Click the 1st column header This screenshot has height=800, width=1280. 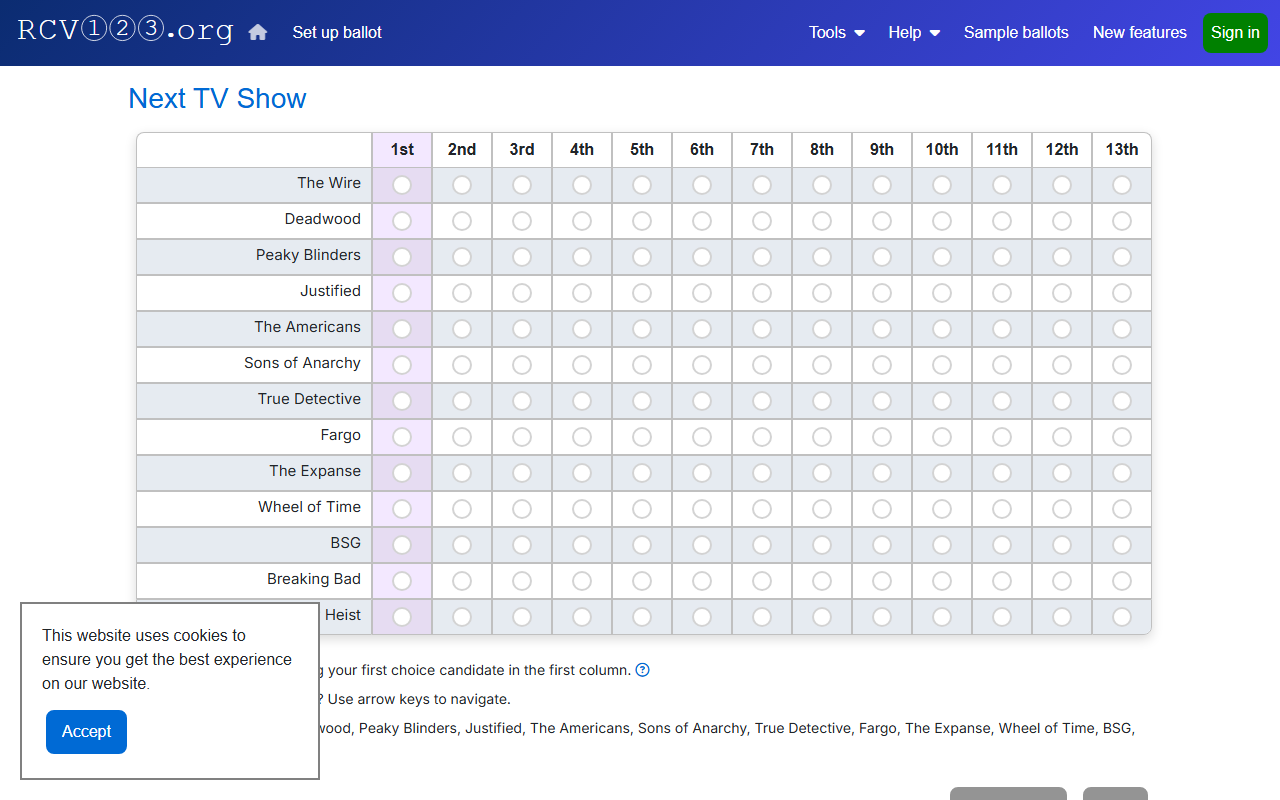click(402, 150)
